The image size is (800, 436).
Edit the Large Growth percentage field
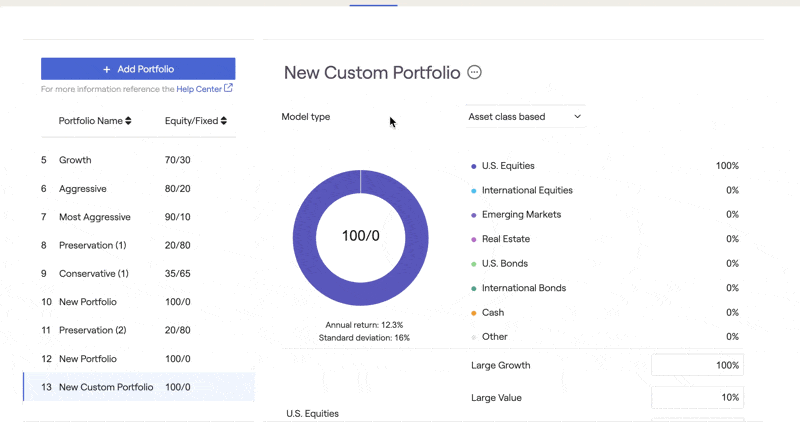pos(697,365)
